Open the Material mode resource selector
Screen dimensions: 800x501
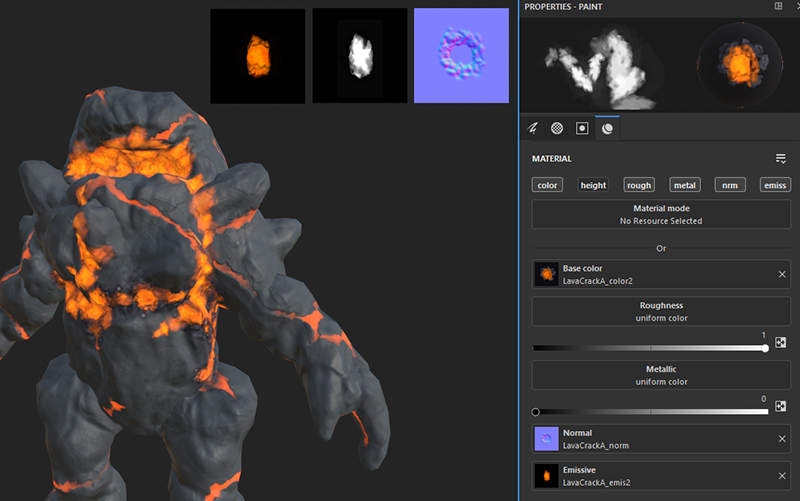[x=661, y=214]
